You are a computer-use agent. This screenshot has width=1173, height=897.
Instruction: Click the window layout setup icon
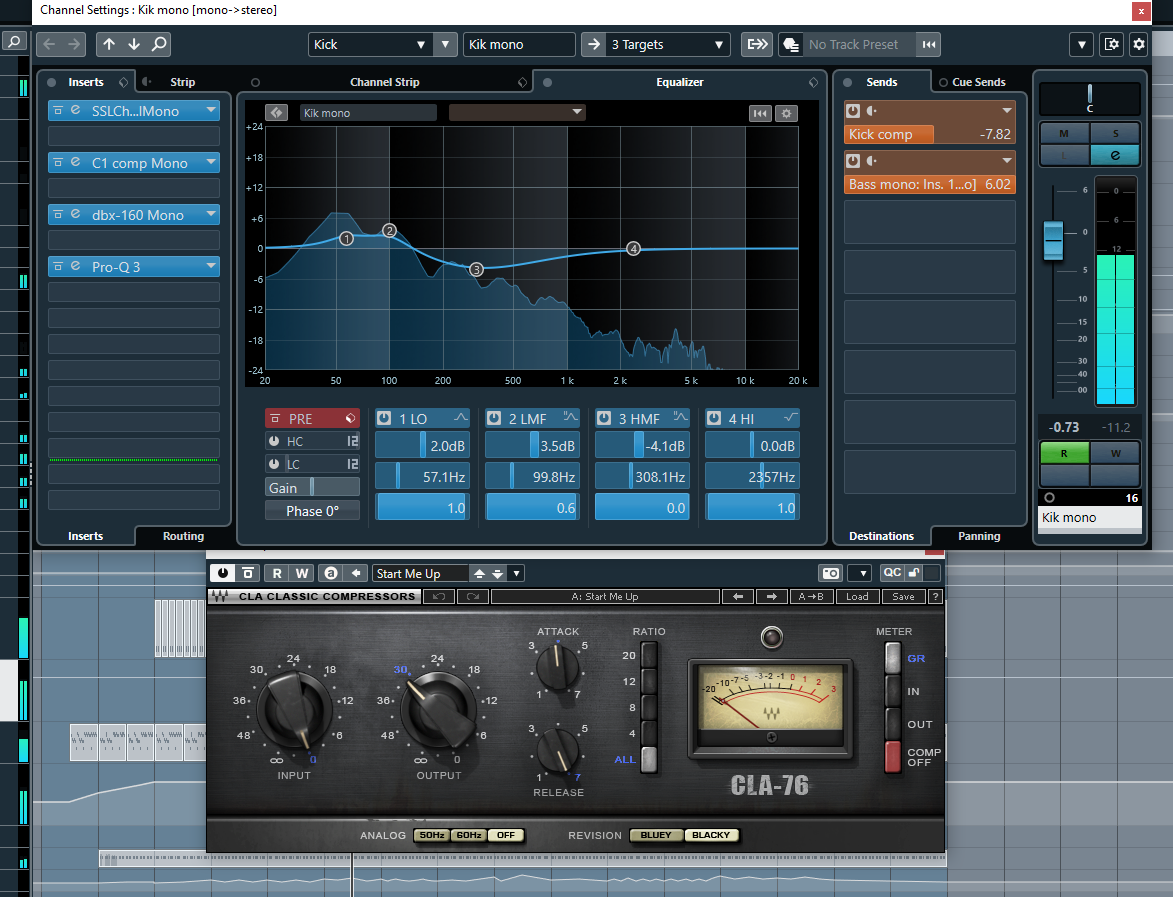pos(1112,44)
